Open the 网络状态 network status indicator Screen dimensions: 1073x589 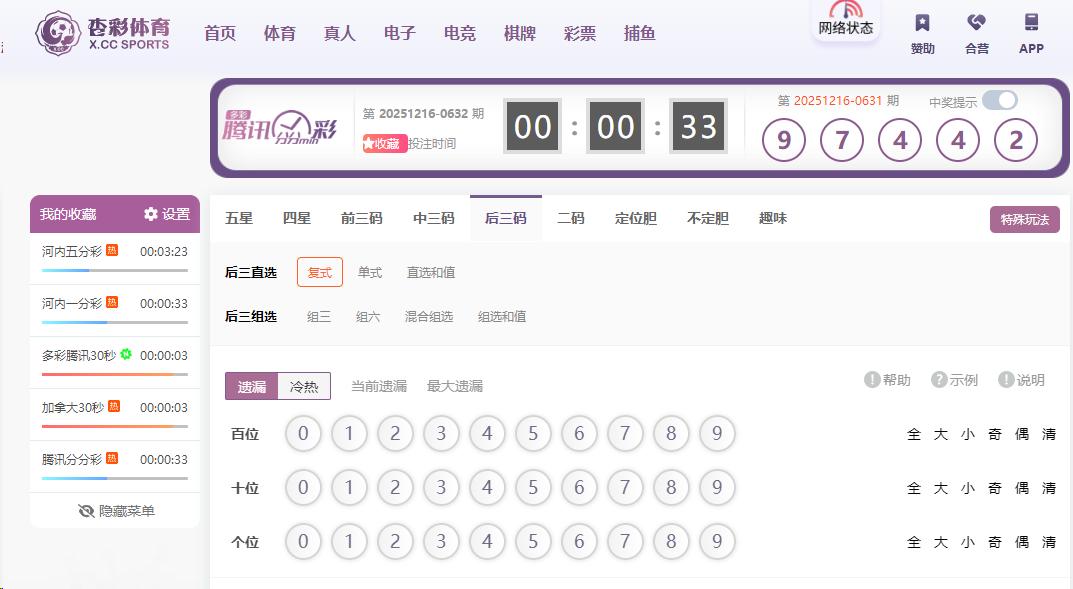(845, 20)
